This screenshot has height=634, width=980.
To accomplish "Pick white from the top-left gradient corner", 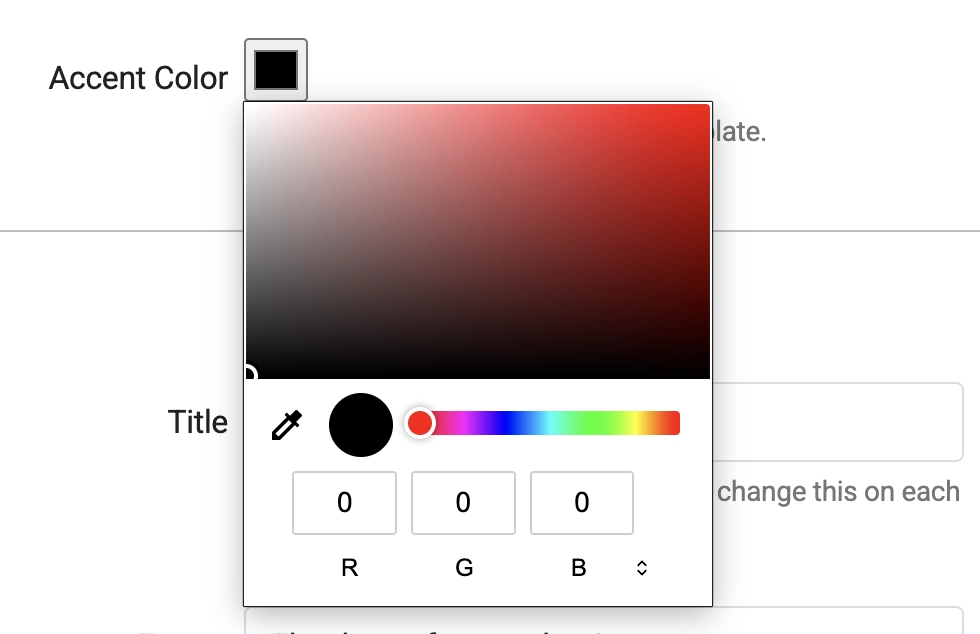I will click(250, 105).
